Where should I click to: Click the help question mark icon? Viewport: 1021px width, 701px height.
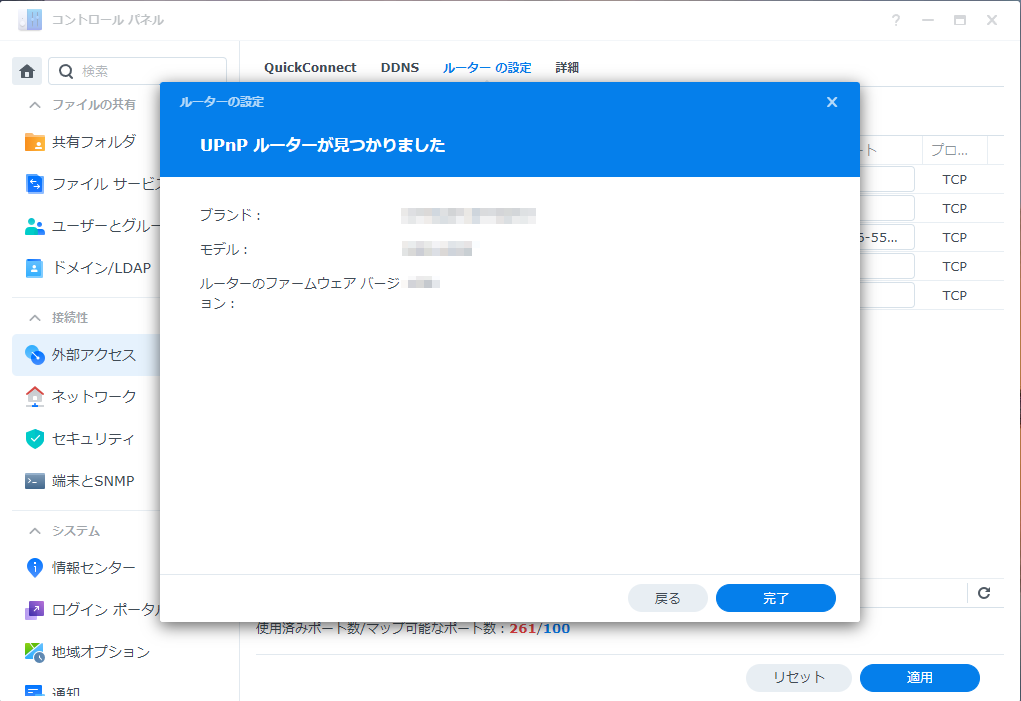(896, 20)
